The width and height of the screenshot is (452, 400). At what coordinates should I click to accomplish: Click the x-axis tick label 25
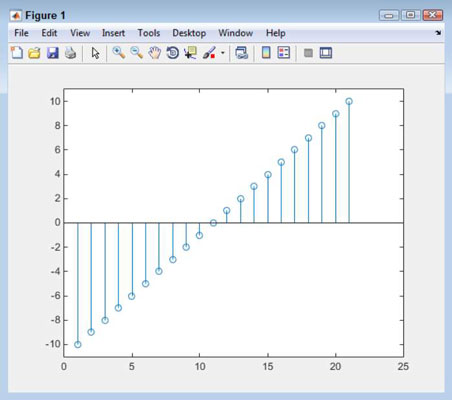(x=403, y=366)
